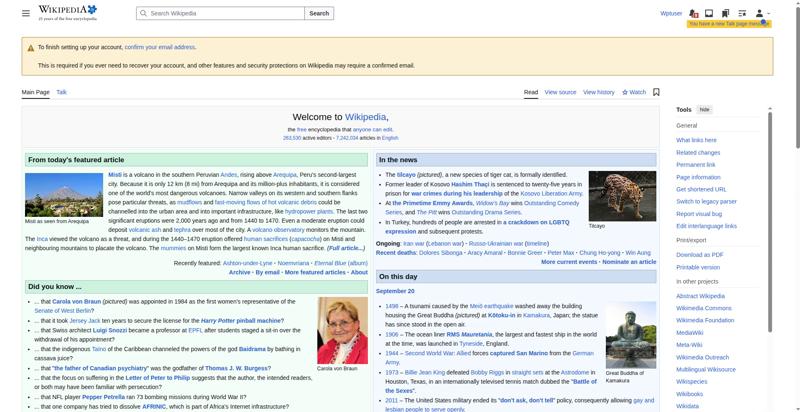800x412 pixels.
Task: Open alerts bell notifications icon
Action: (693, 13)
